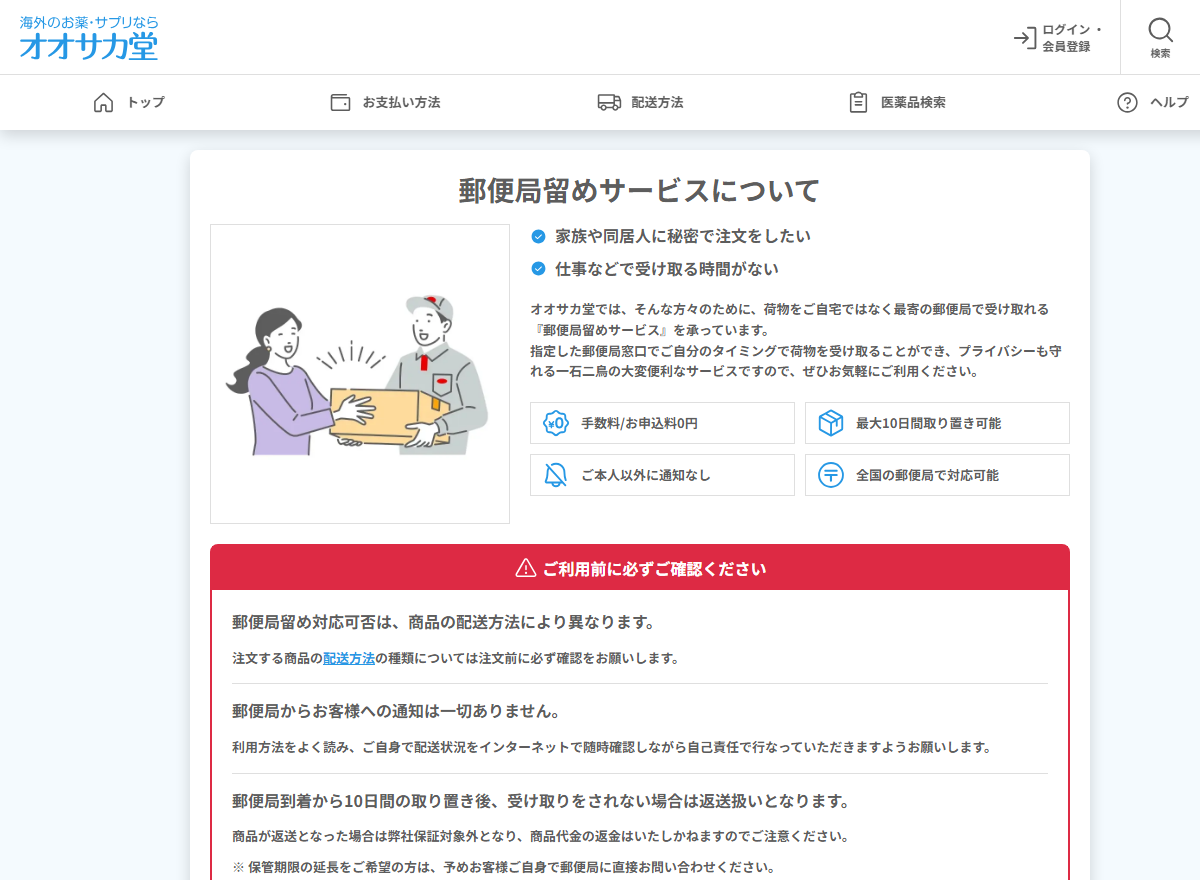Click paragraph starting 利用方法をよく読み
The image size is (1200, 880).
(x=611, y=747)
